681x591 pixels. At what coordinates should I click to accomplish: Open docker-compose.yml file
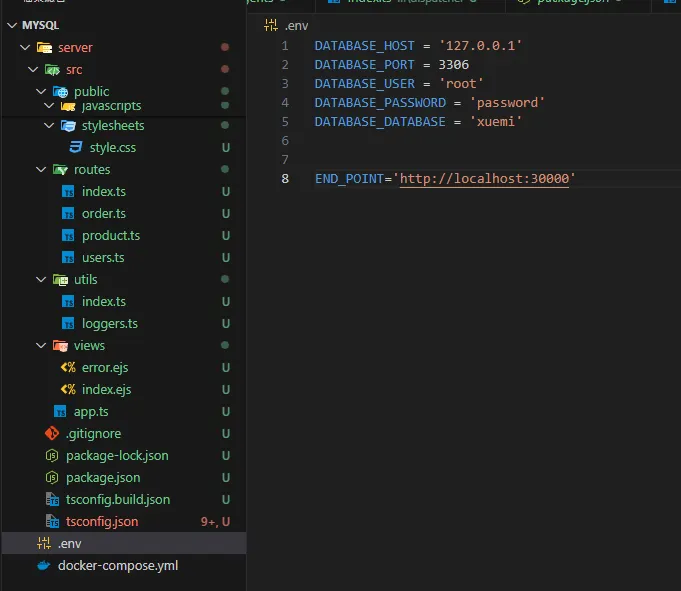point(118,566)
